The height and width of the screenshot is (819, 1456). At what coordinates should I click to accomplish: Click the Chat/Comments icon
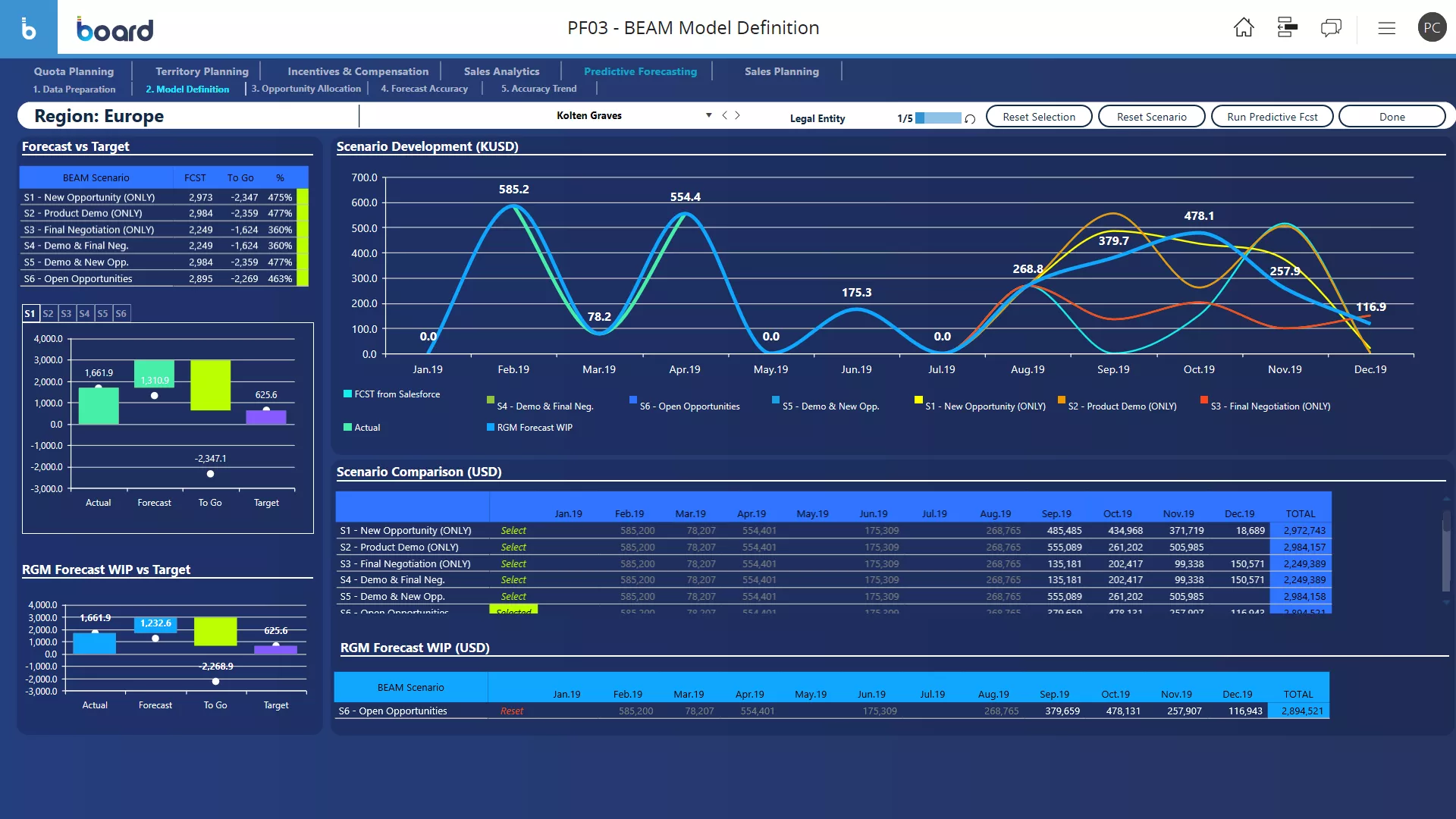[x=1331, y=27]
